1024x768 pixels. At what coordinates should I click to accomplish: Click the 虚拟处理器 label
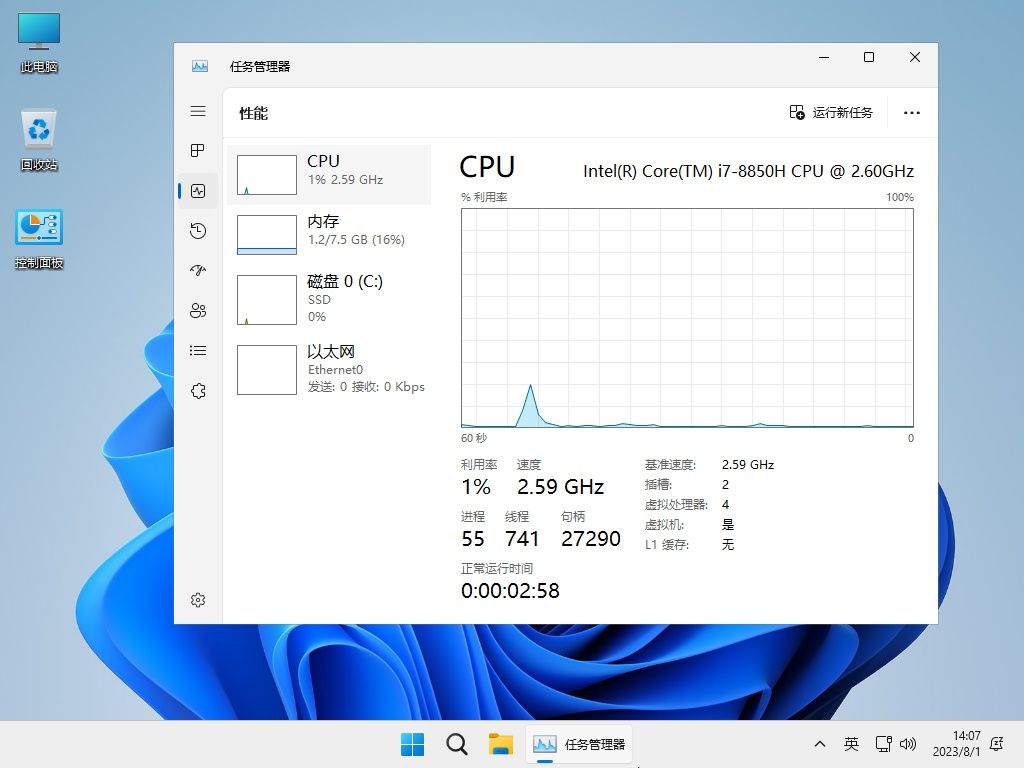pos(676,505)
